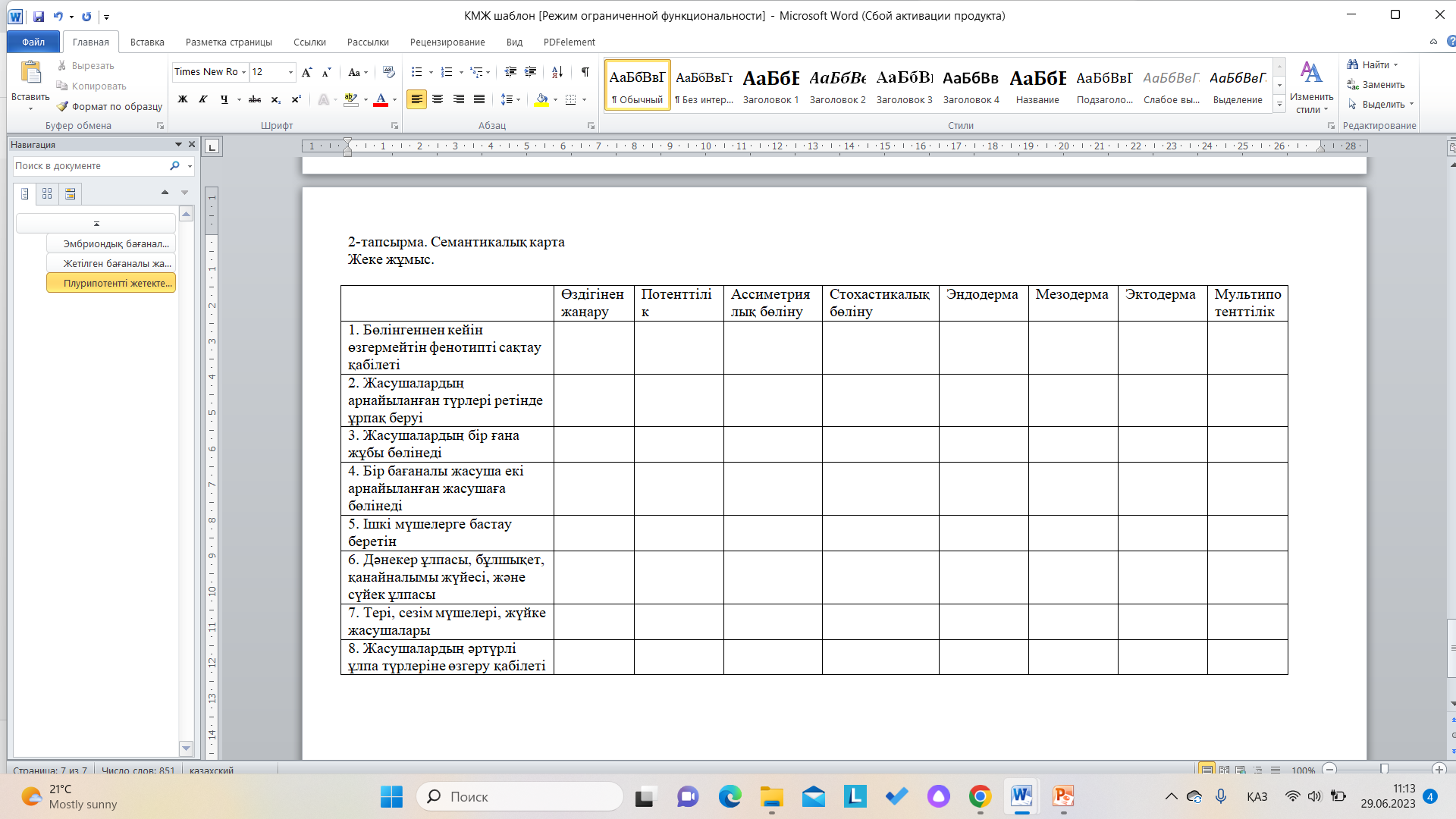Click the Increase indent icon
This screenshot has height=819, width=1456.
pos(531,72)
